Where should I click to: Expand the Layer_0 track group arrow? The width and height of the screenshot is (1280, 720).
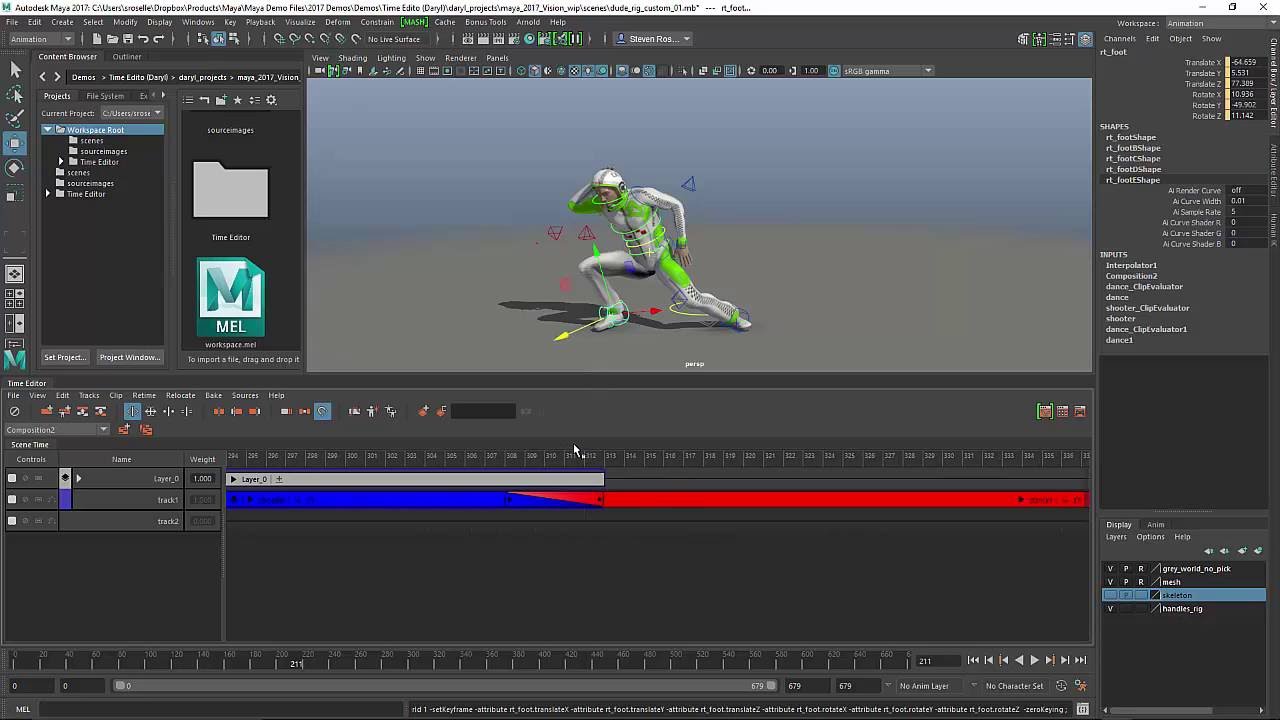point(79,478)
